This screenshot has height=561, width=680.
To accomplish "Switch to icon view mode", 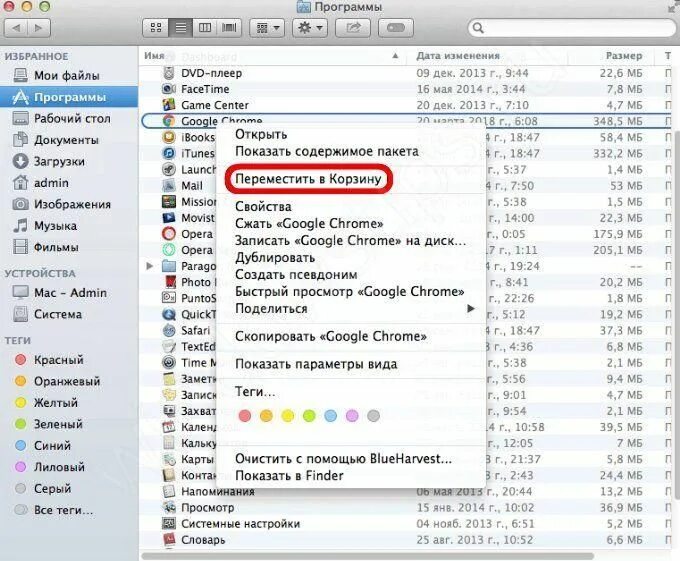I will [x=156, y=28].
